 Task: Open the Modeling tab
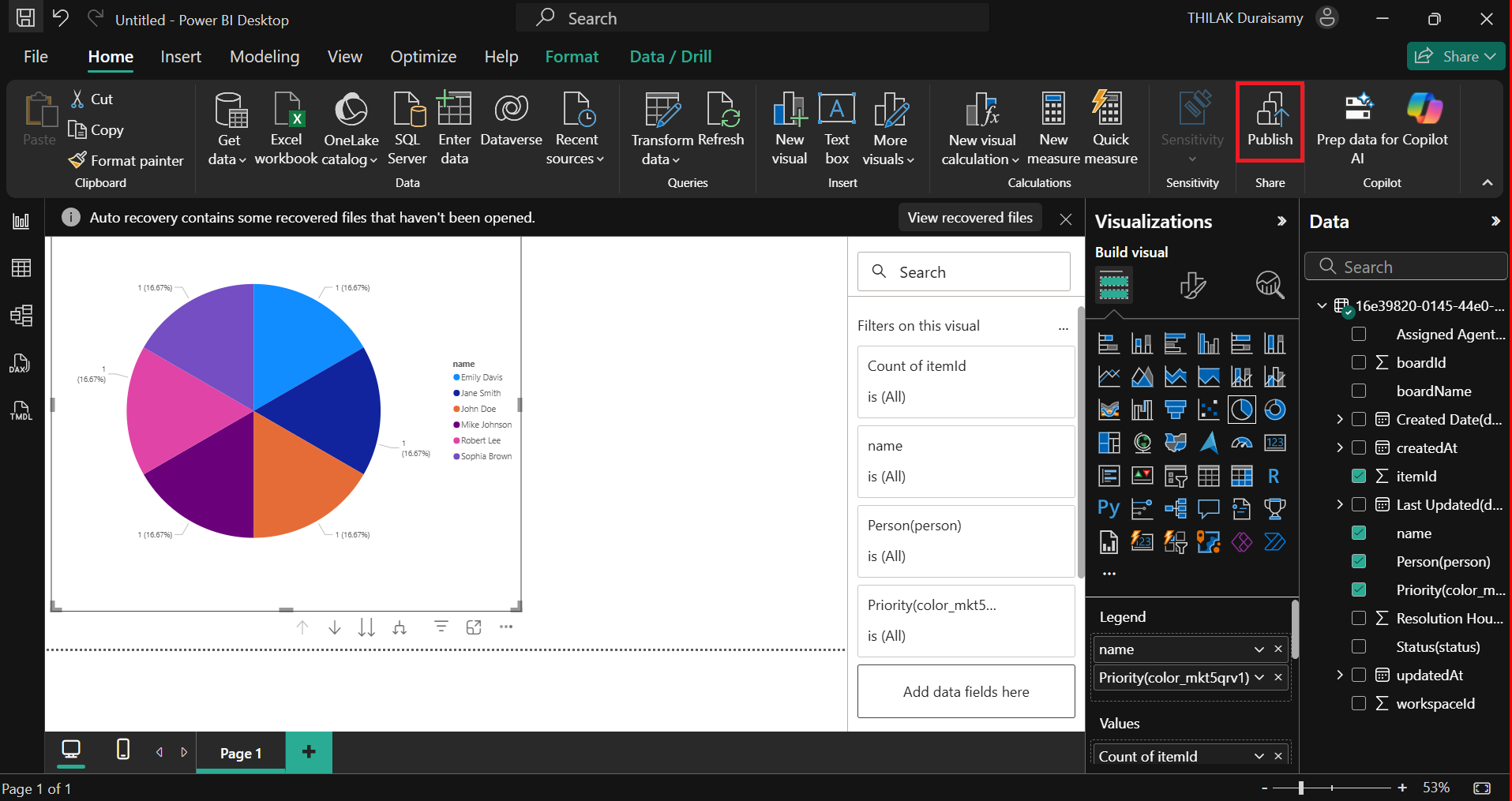265,57
